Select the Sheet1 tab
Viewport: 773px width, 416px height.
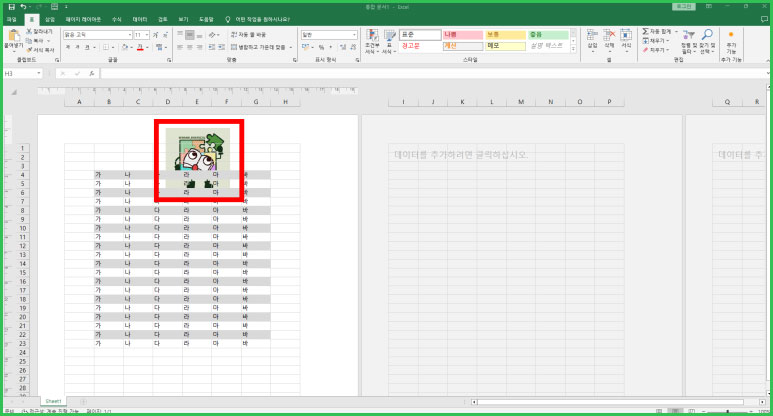click(53, 401)
